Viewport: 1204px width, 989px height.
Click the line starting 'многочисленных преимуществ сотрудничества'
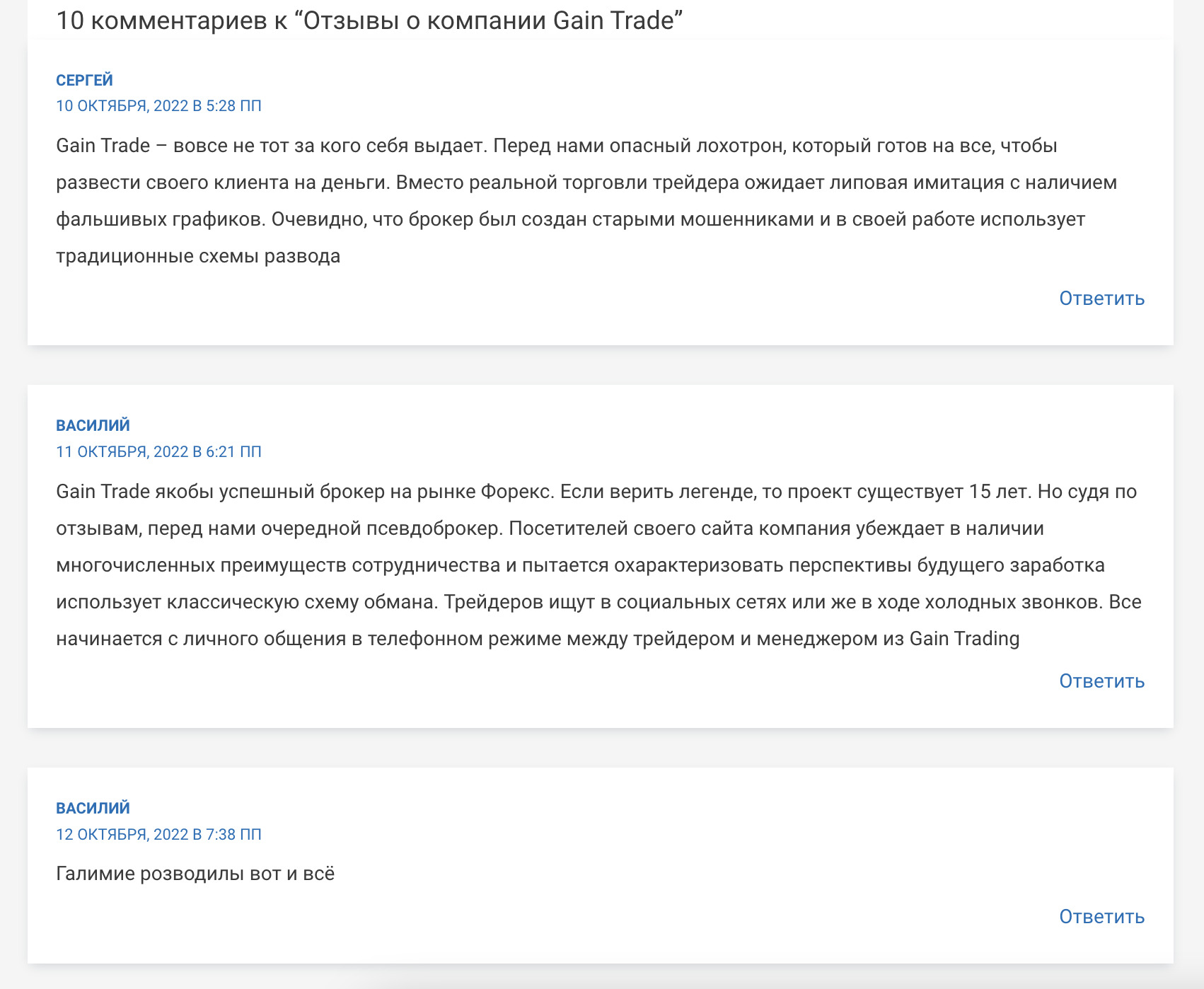(x=580, y=565)
